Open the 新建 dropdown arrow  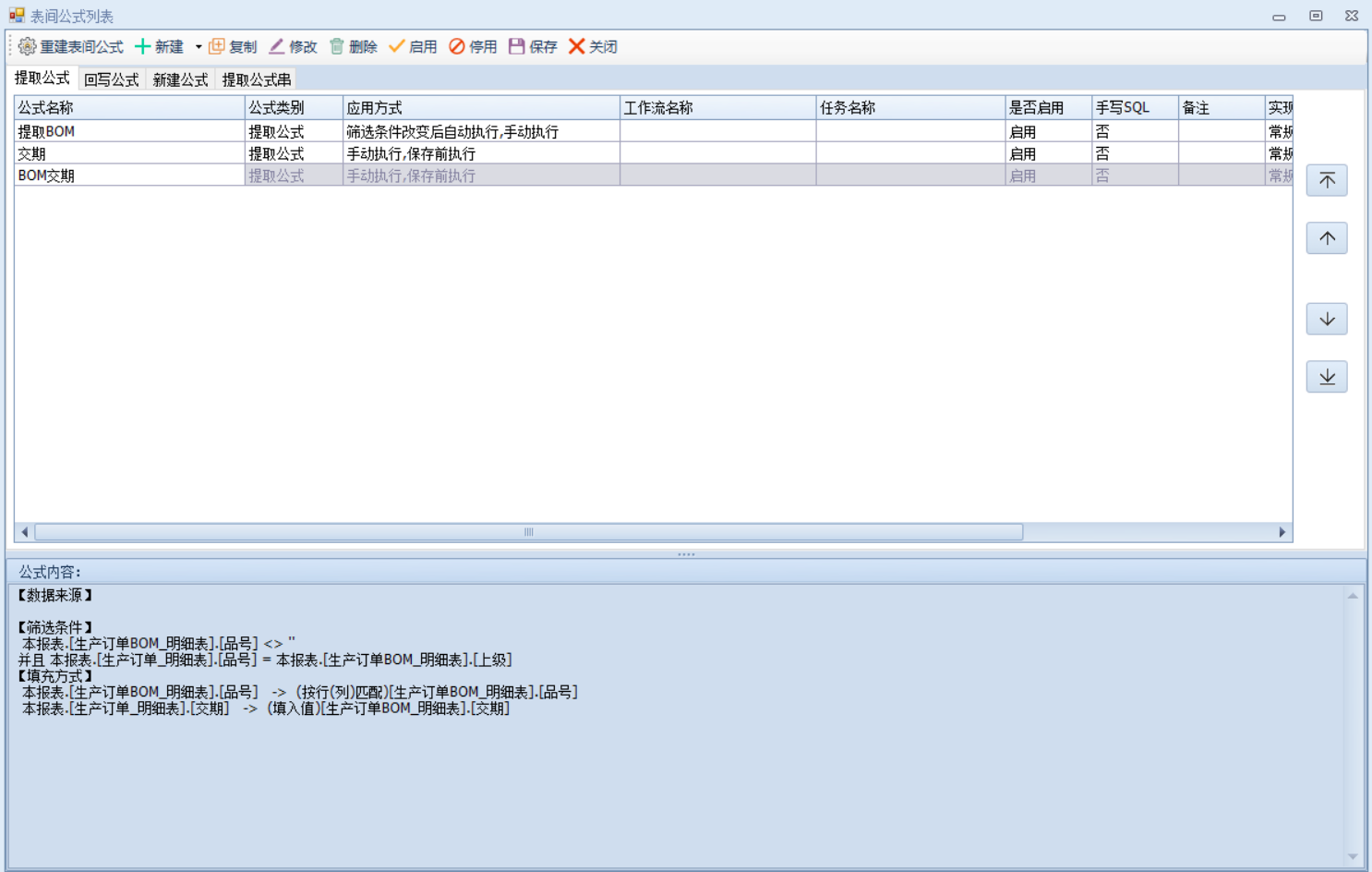click(199, 47)
